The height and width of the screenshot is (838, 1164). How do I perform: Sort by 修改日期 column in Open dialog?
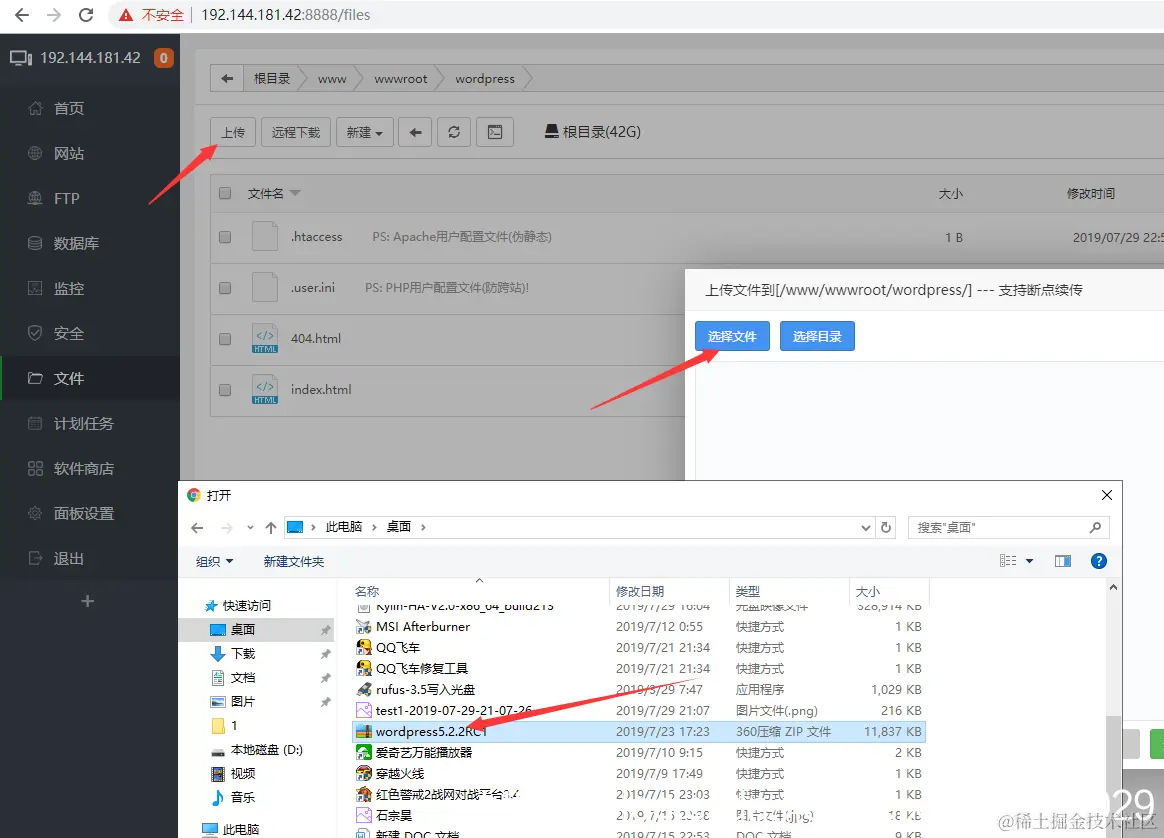[x=640, y=592]
